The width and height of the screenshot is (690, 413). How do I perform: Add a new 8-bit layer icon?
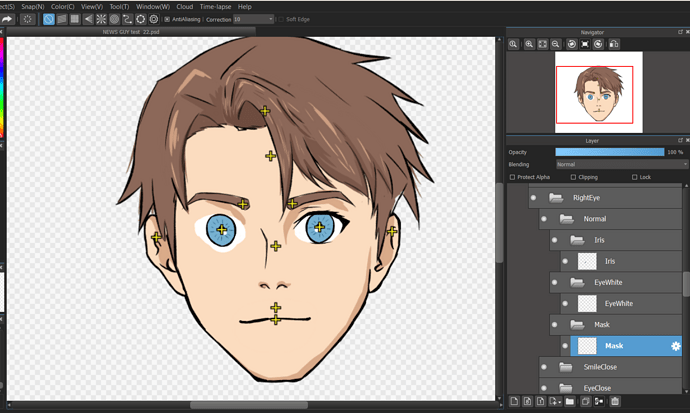(527, 401)
